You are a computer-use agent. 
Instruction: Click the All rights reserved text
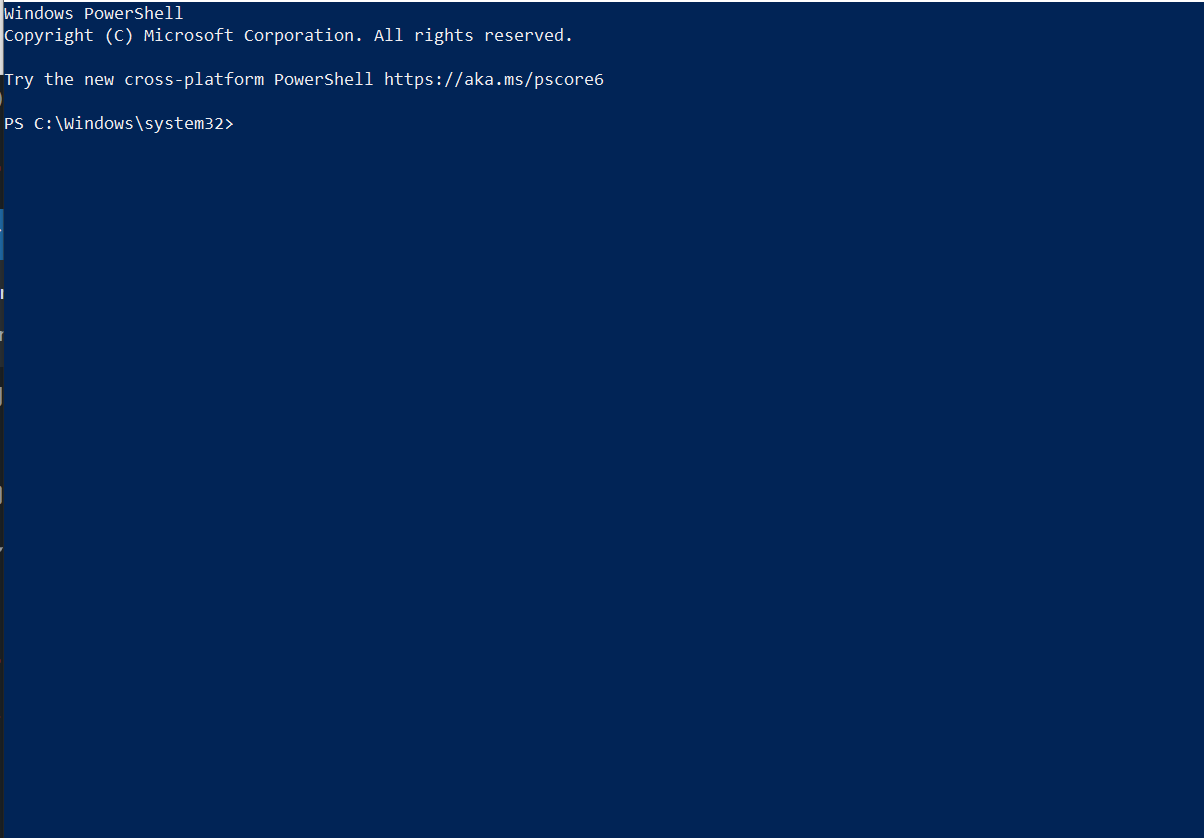point(473,35)
